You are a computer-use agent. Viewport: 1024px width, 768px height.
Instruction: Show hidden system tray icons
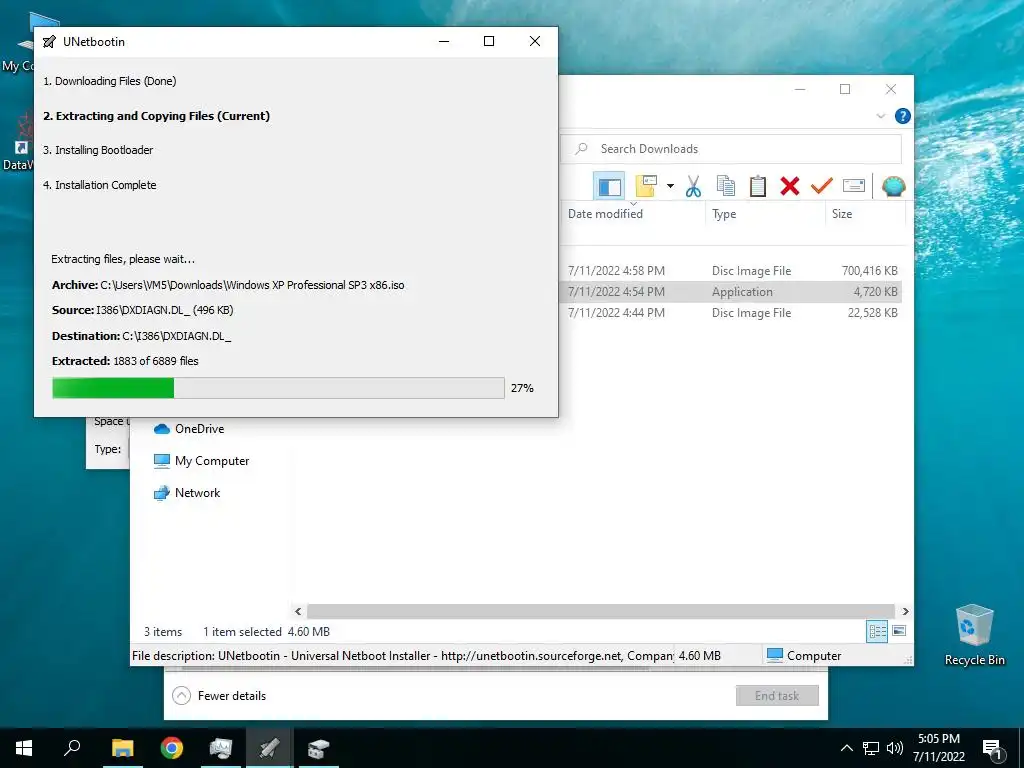846,748
